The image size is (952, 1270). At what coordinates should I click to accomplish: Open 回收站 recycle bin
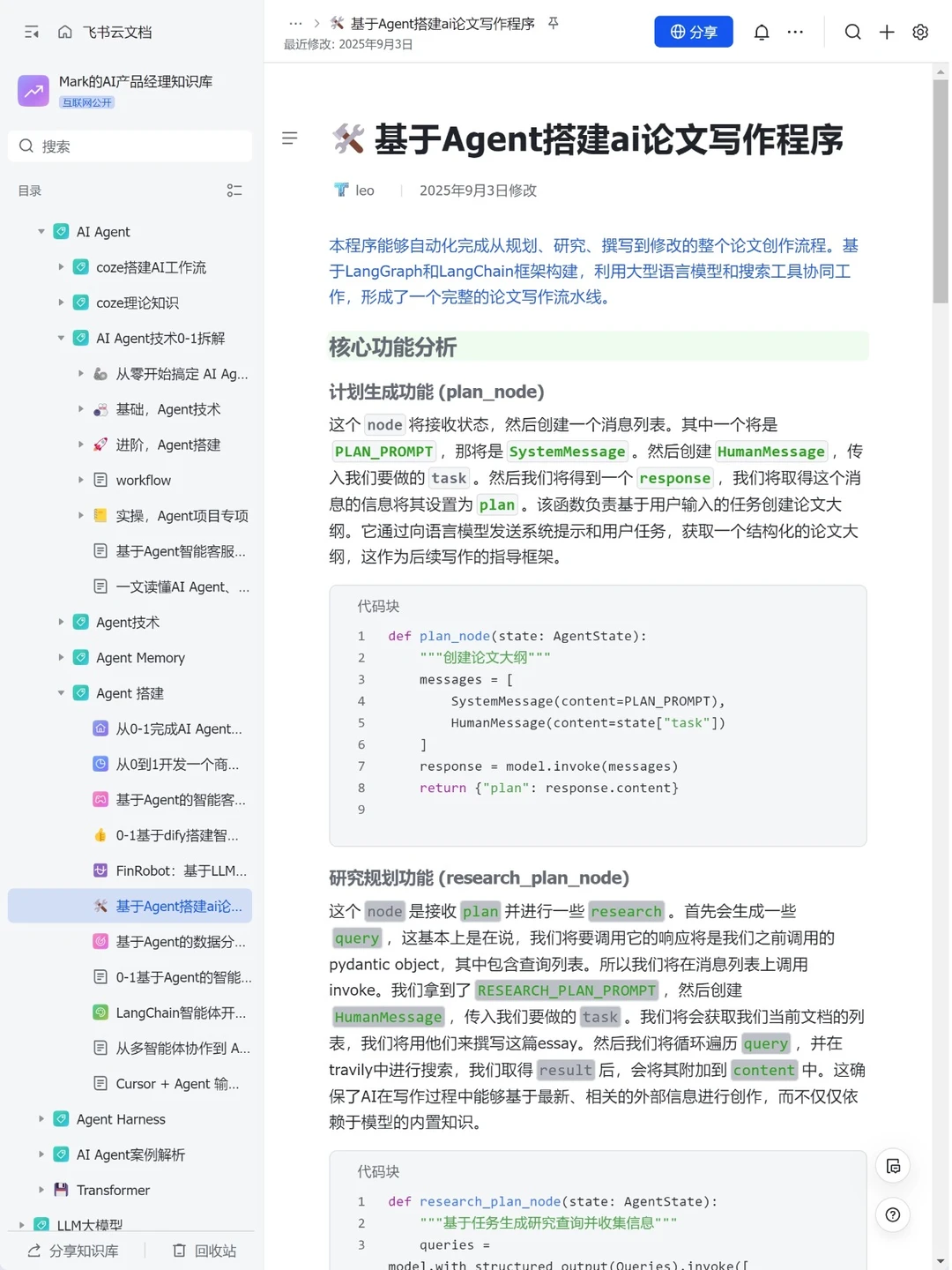click(x=205, y=1251)
